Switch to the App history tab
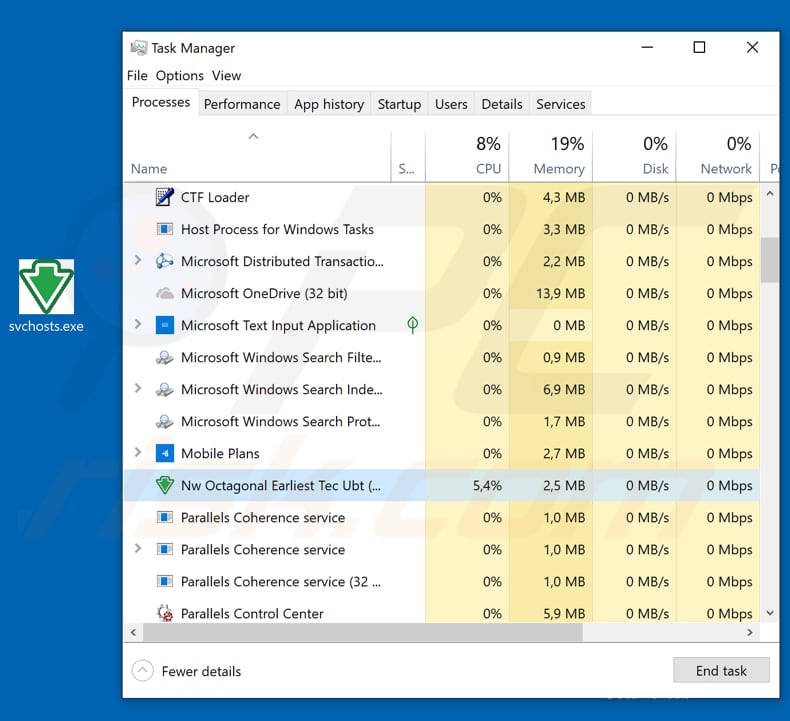790x721 pixels. [329, 104]
